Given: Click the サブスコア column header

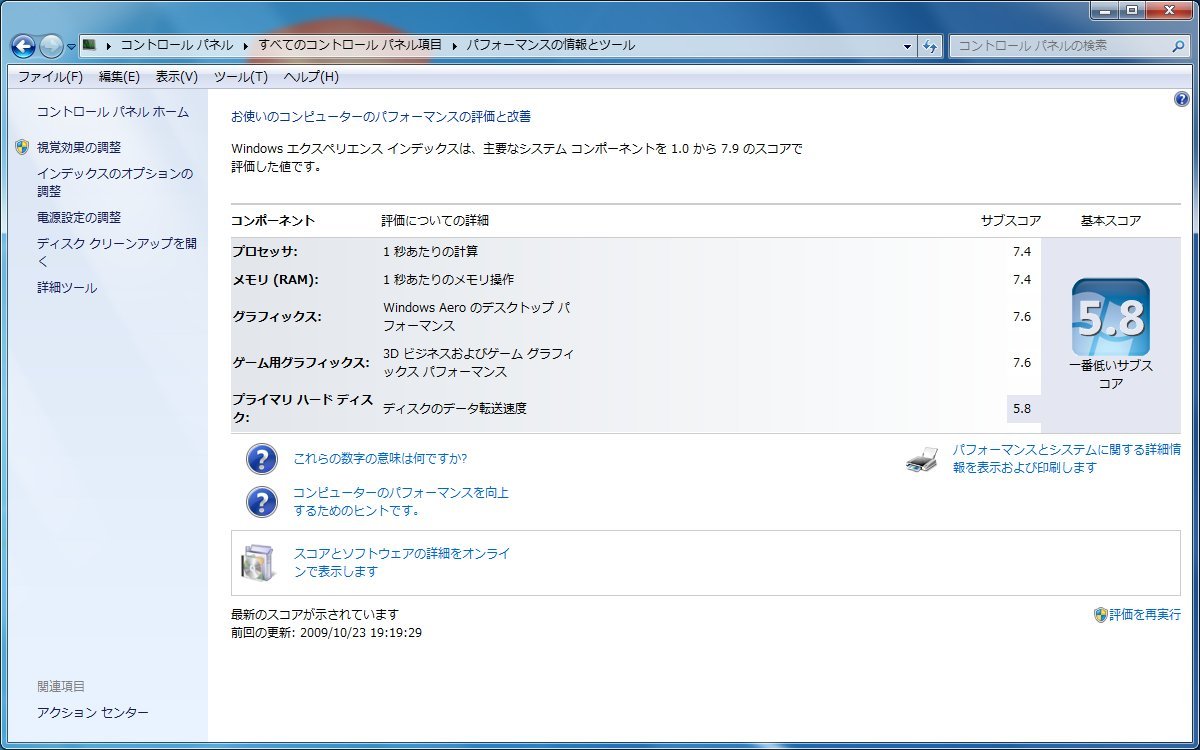Looking at the screenshot, I should (x=1011, y=220).
